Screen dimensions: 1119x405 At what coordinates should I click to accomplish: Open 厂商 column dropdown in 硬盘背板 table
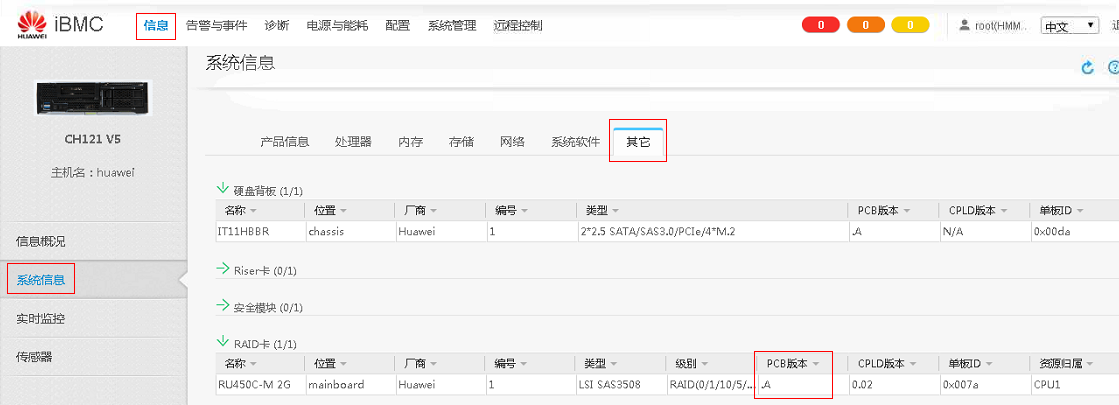click(433, 211)
